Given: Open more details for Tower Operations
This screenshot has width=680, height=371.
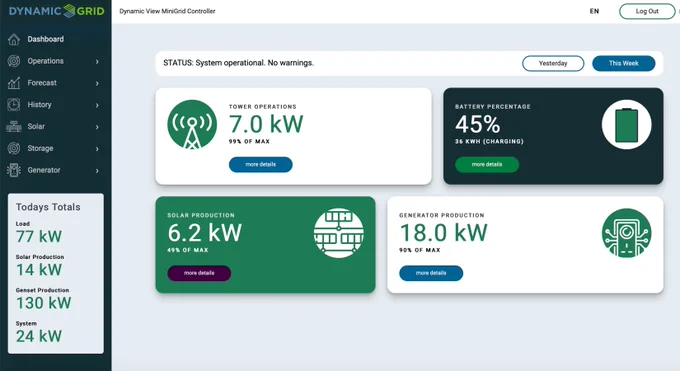Looking at the screenshot, I should [261, 164].
